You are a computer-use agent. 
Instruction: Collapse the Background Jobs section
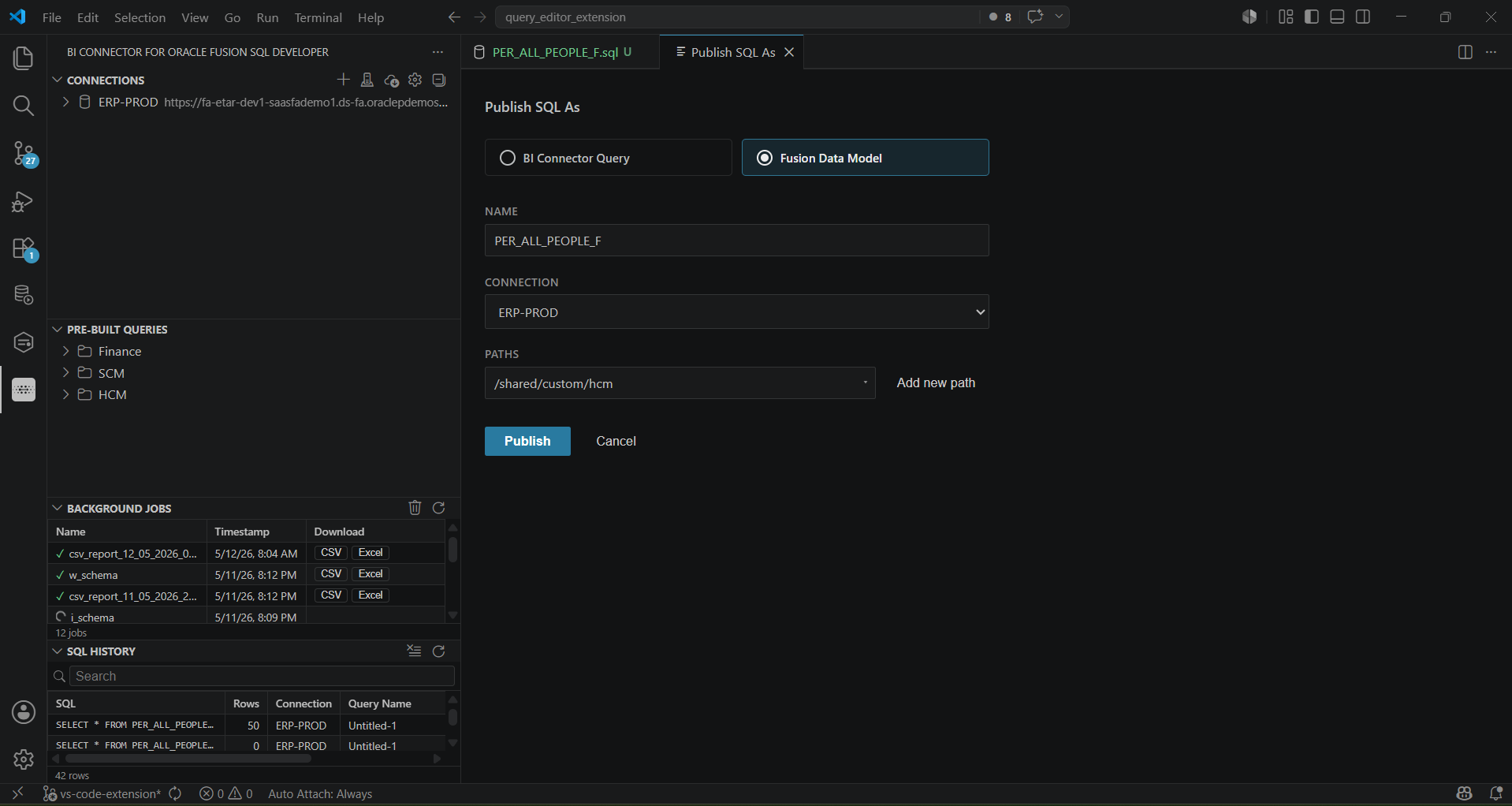tap(57, 509)
